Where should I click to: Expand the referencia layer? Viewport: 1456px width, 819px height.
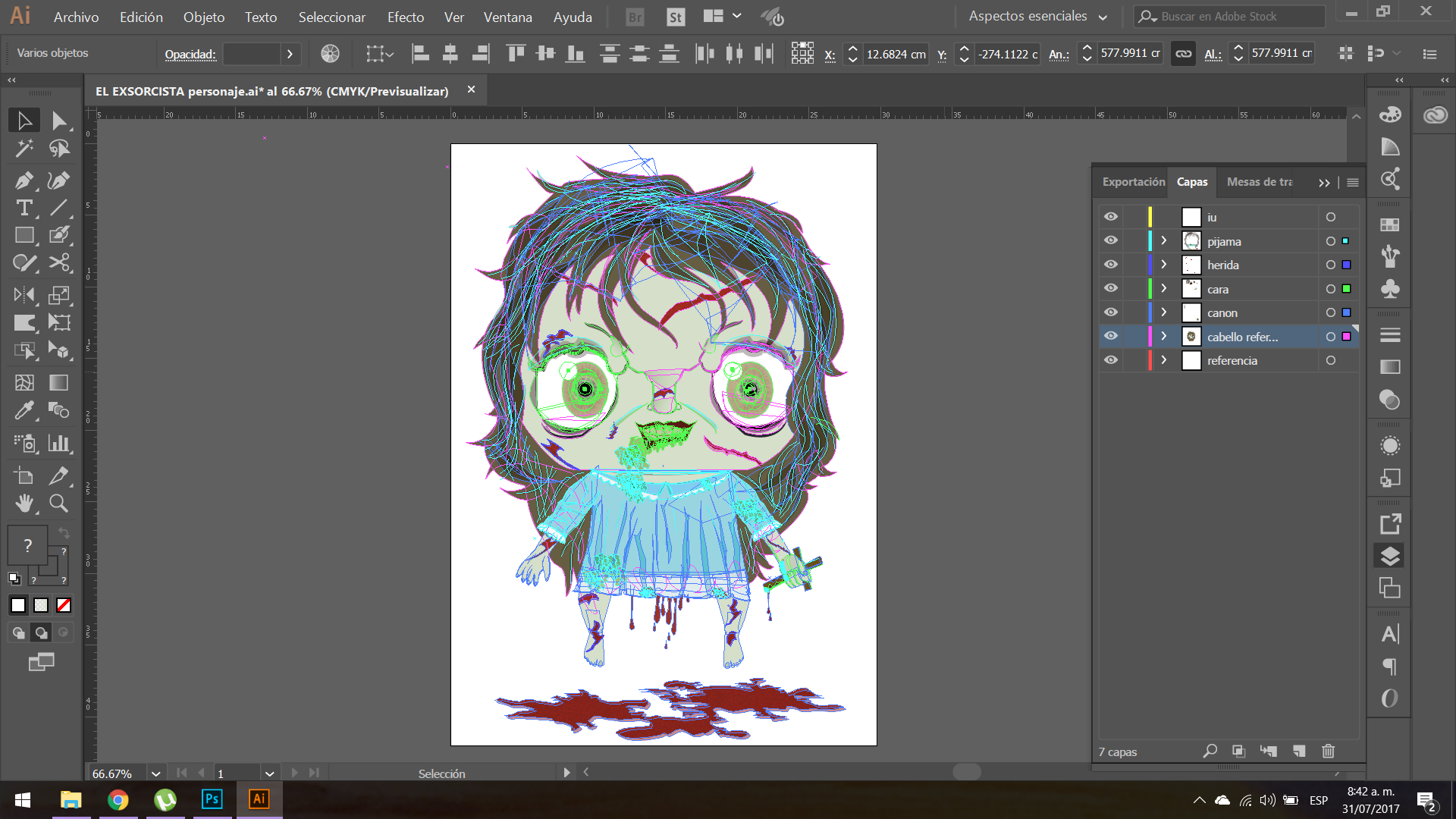[1164, 360]
